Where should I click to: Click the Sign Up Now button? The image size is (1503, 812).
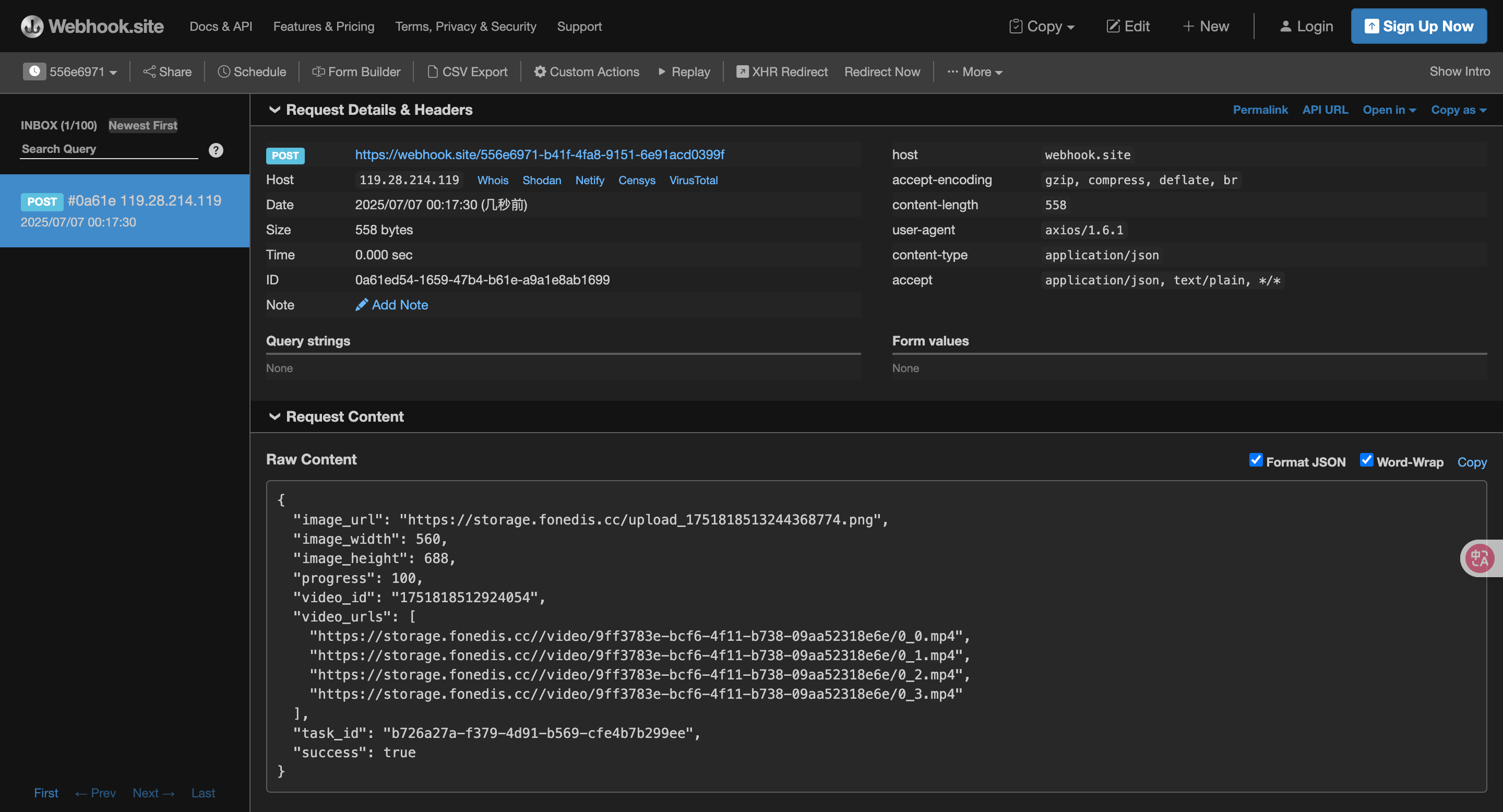1418,26
